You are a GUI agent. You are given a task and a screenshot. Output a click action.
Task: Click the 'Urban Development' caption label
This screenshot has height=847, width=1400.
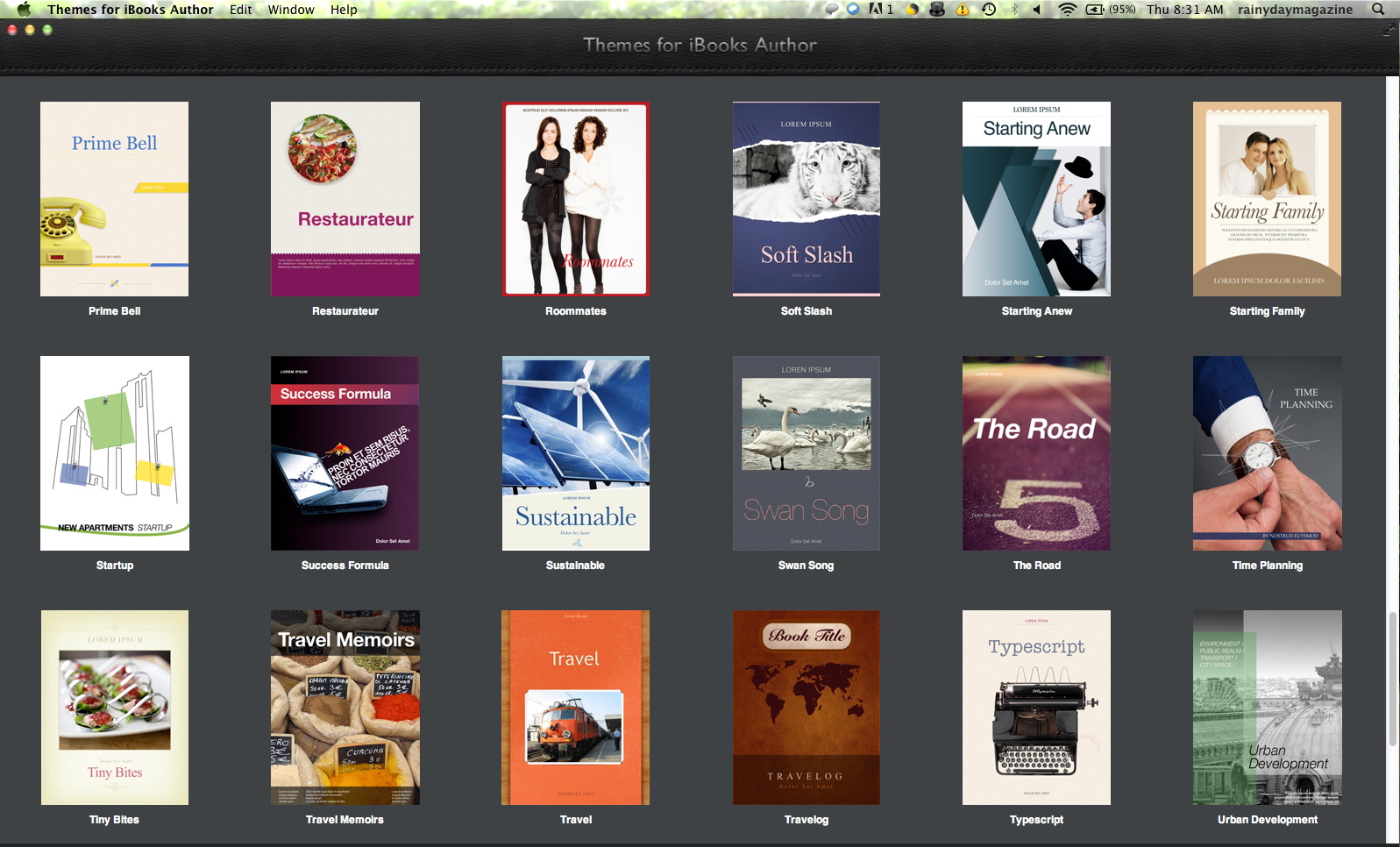[1268, 820]
